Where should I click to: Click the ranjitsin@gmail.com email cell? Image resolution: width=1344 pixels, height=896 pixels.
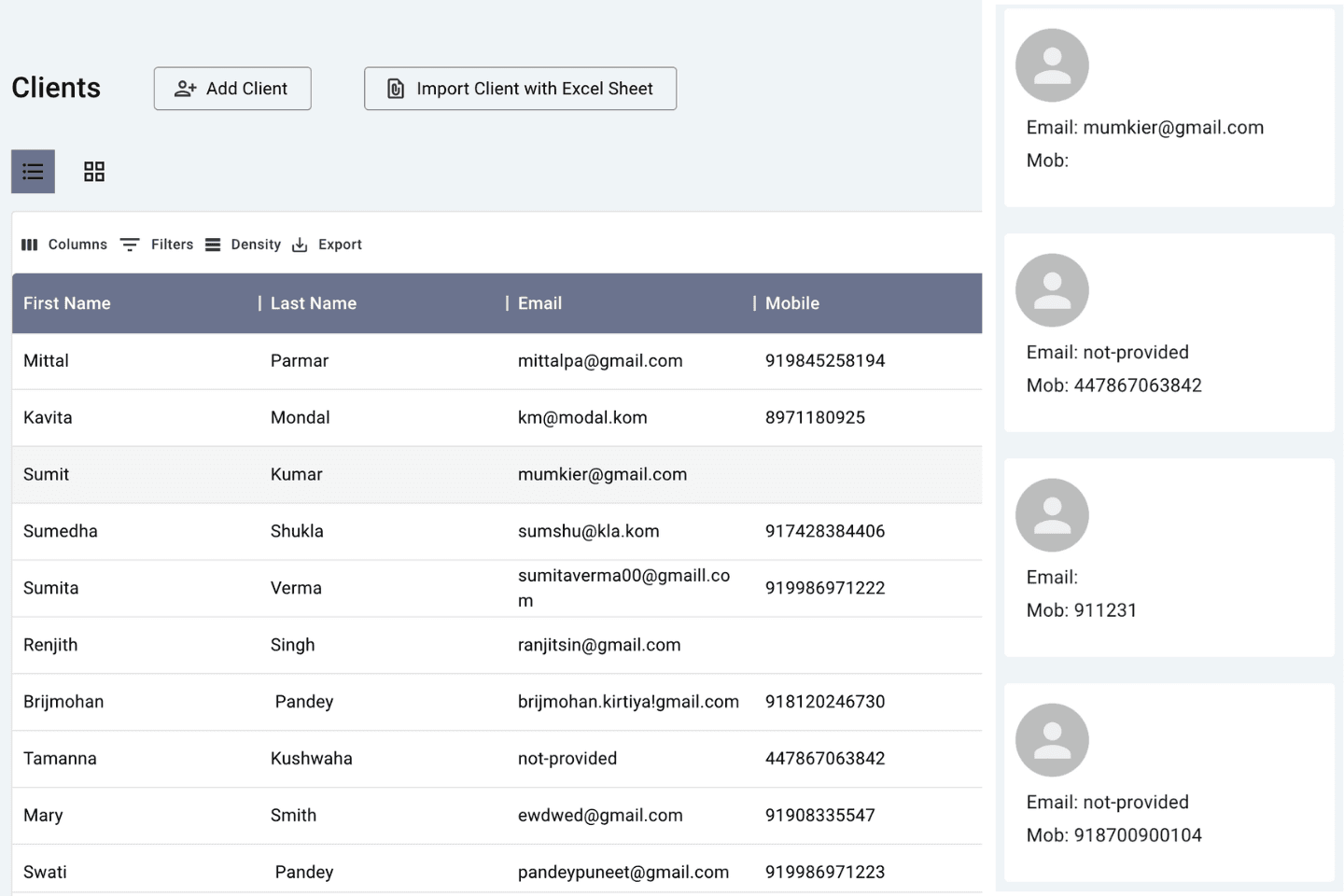(599, 646)
